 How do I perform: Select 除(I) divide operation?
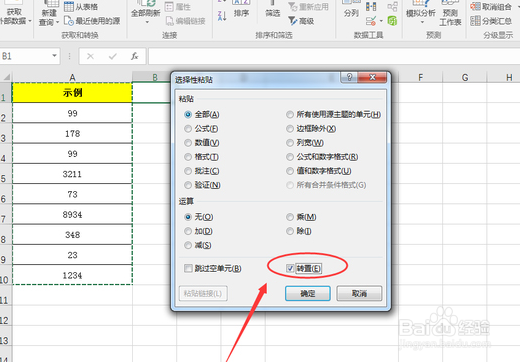(x=299, y=231)
